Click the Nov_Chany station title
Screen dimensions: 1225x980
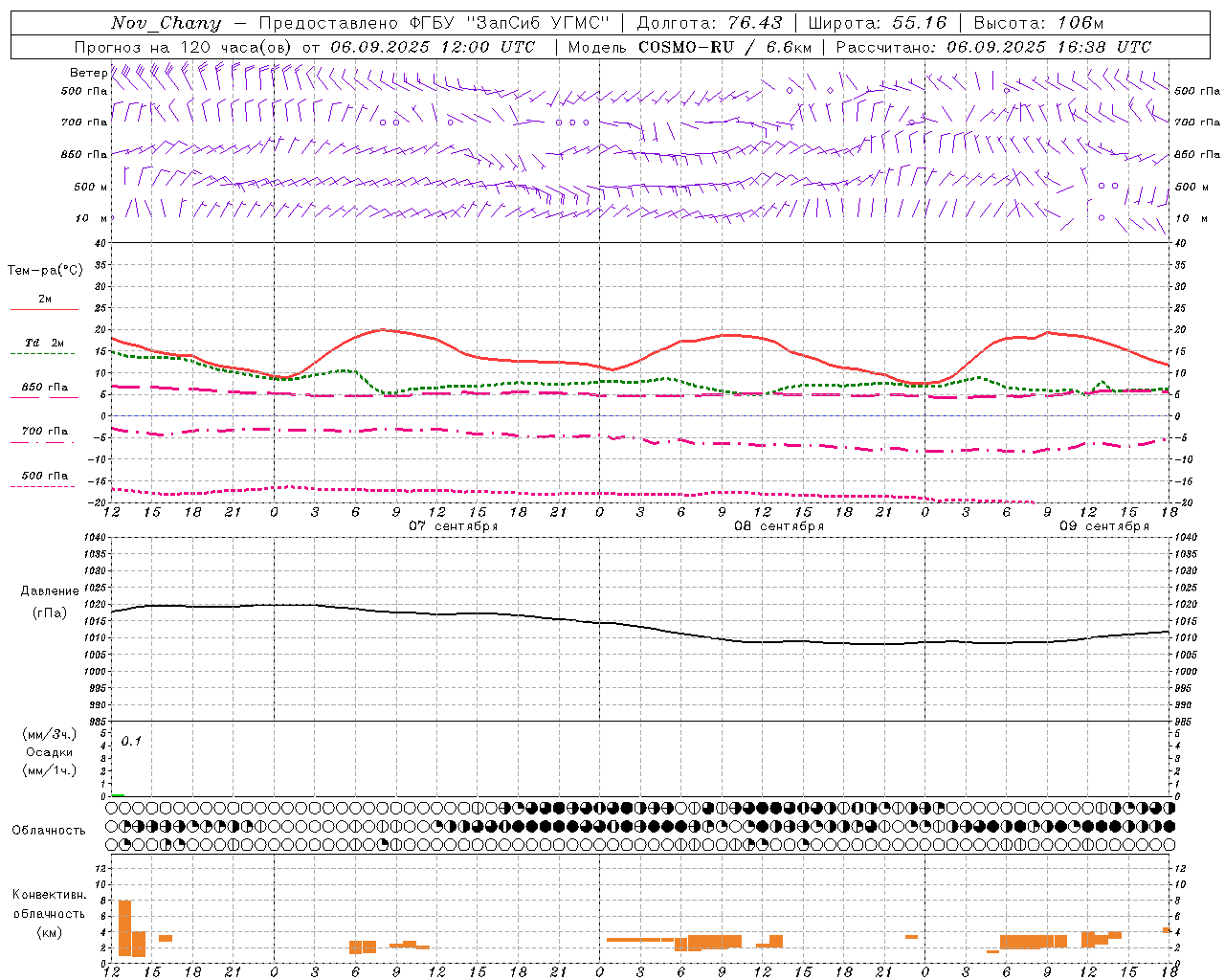tap(166, 23)
